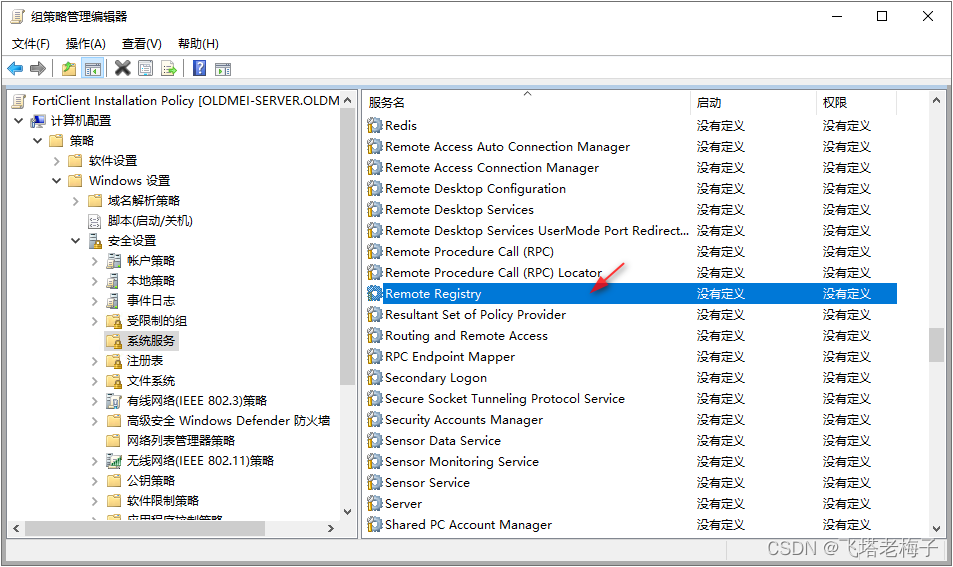Sort by the 权限 column header

[x=856, y=103]
